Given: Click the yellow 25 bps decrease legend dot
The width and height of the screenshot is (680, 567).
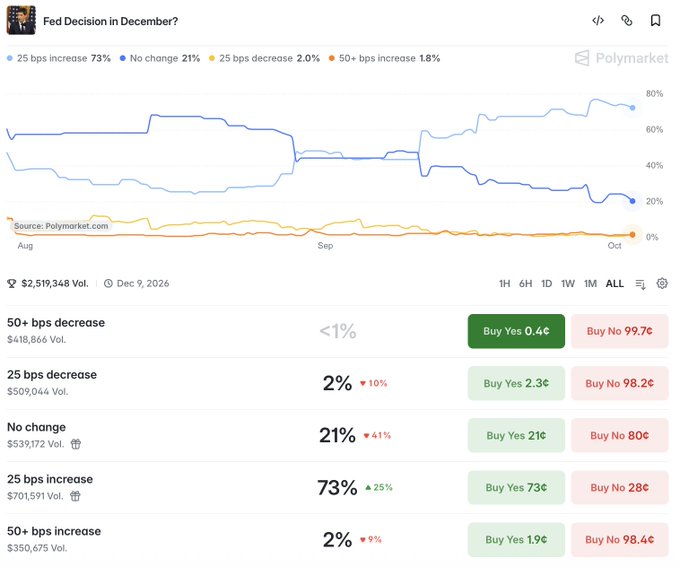Looking at the screenshot, I should click(x=212, y=58).
